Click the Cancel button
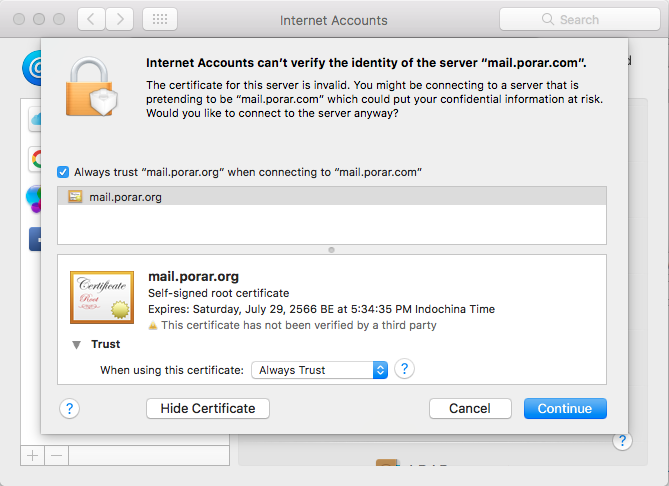This screenshot has width=669, height=486. [470, 408]
